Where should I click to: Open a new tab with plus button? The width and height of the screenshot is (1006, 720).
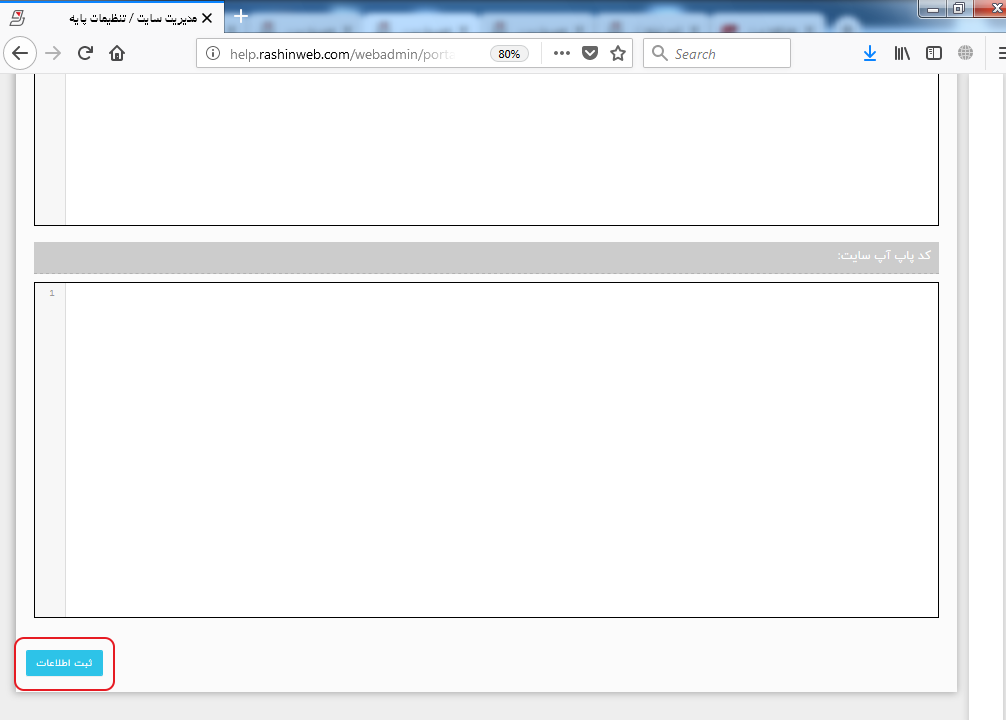(241, 16)
